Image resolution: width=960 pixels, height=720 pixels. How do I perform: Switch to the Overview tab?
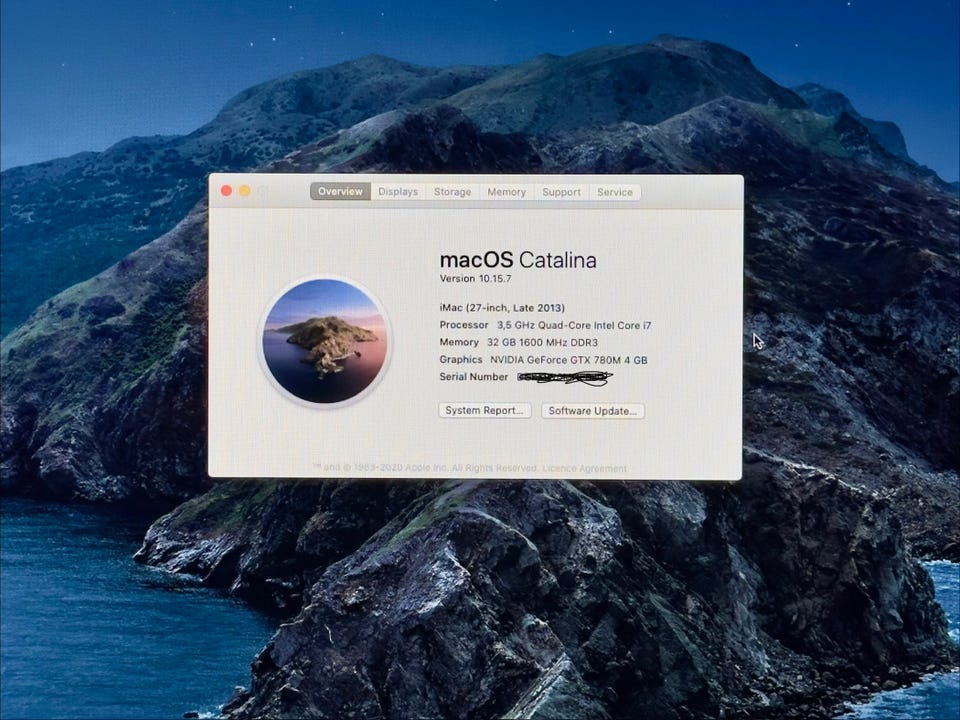tap(340, 192)
